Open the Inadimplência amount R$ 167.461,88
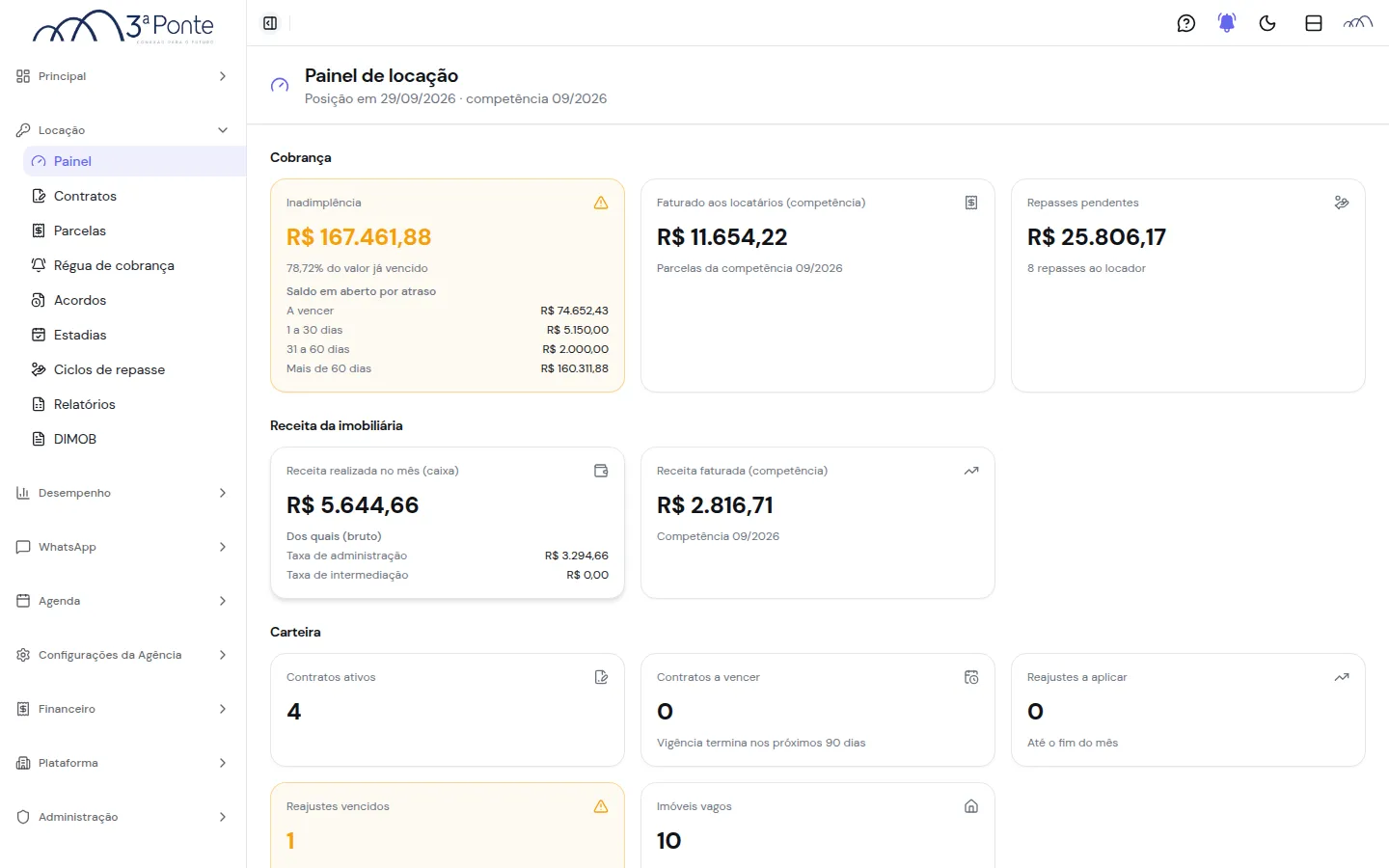 tap(359, 237)
